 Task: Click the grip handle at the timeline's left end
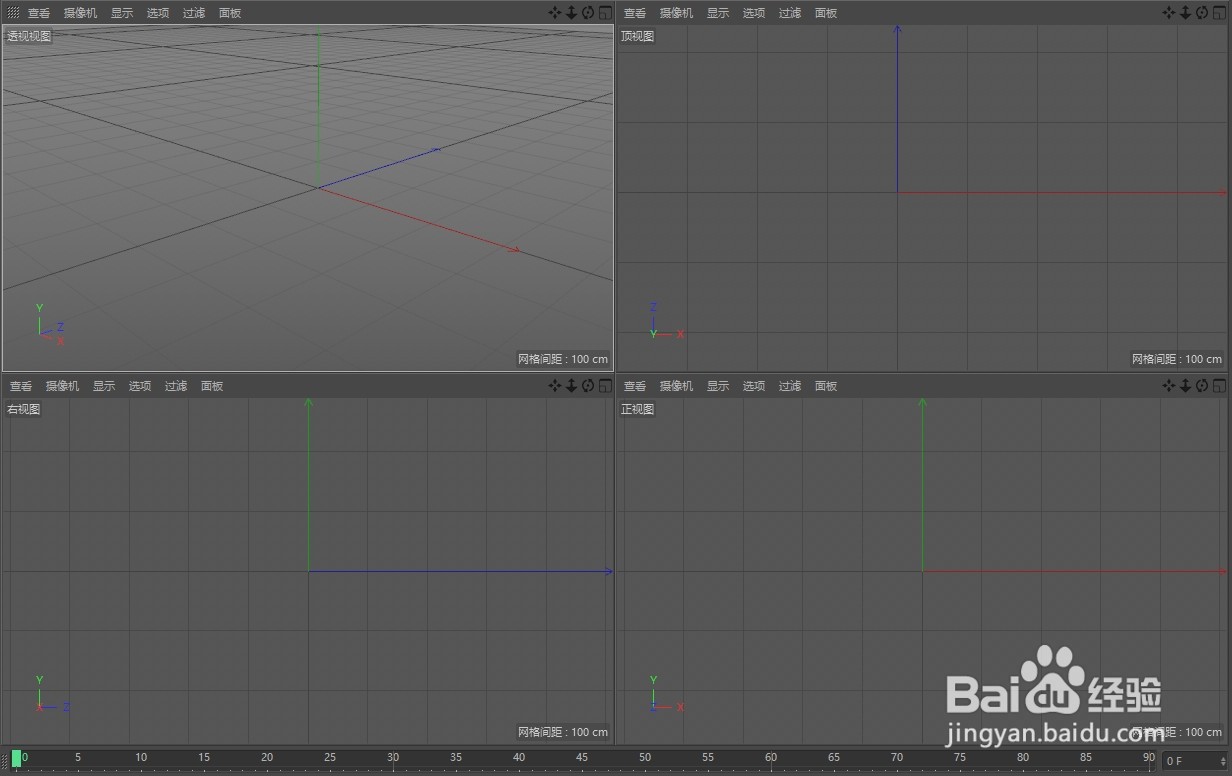tap(5, 761)
